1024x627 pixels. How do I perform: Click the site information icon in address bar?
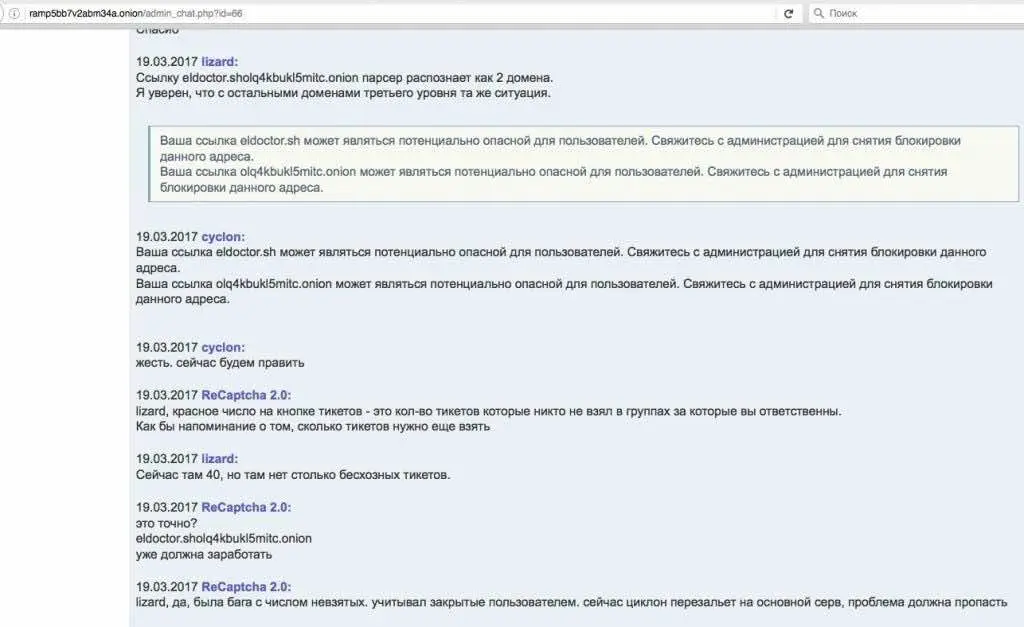(x=14, y=13)
